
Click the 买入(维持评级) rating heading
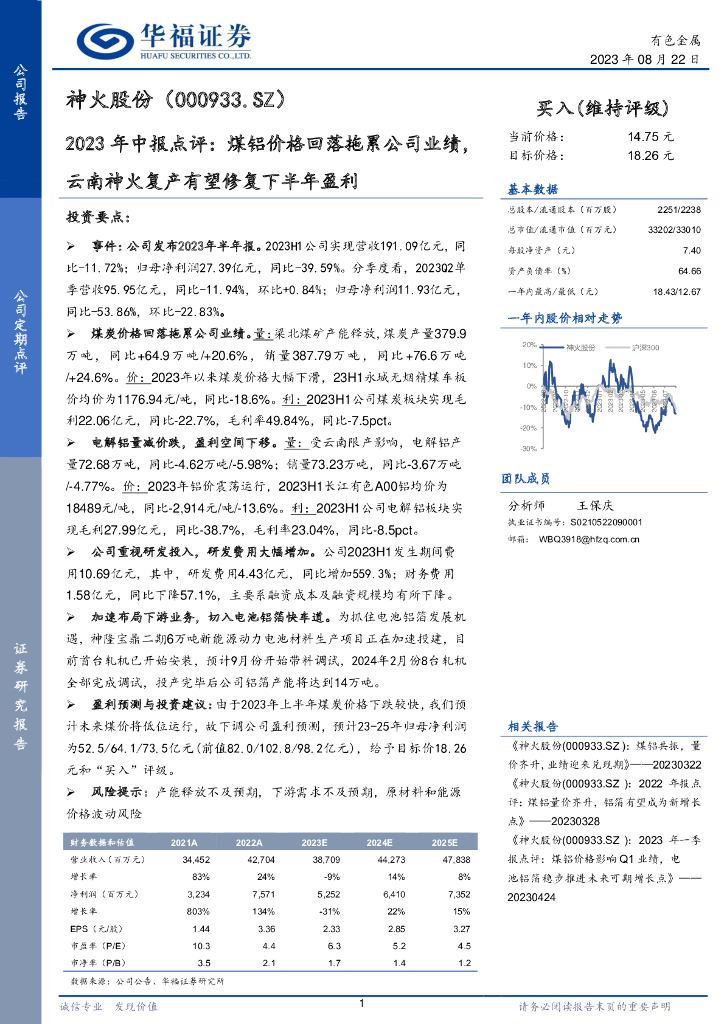click(x=603, y=108)
